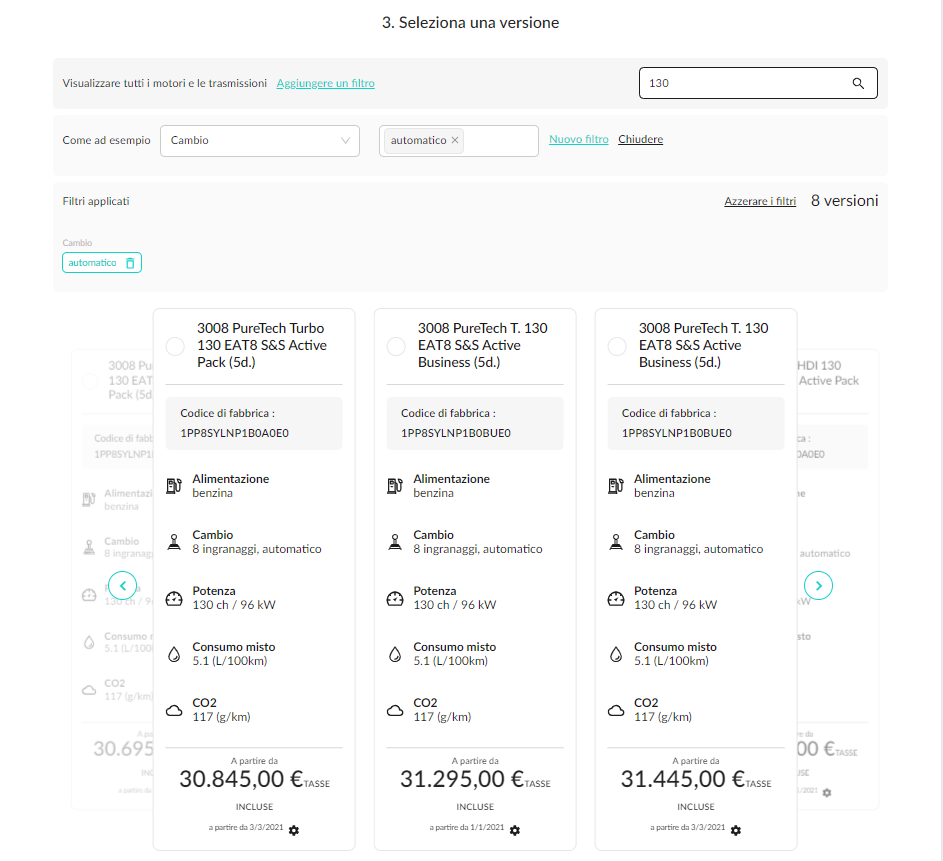Viewport: 943px width, 861px height.
Task: Select the PureTech Turbo 130 Active Pack radio button
Action: click(175, 346)
